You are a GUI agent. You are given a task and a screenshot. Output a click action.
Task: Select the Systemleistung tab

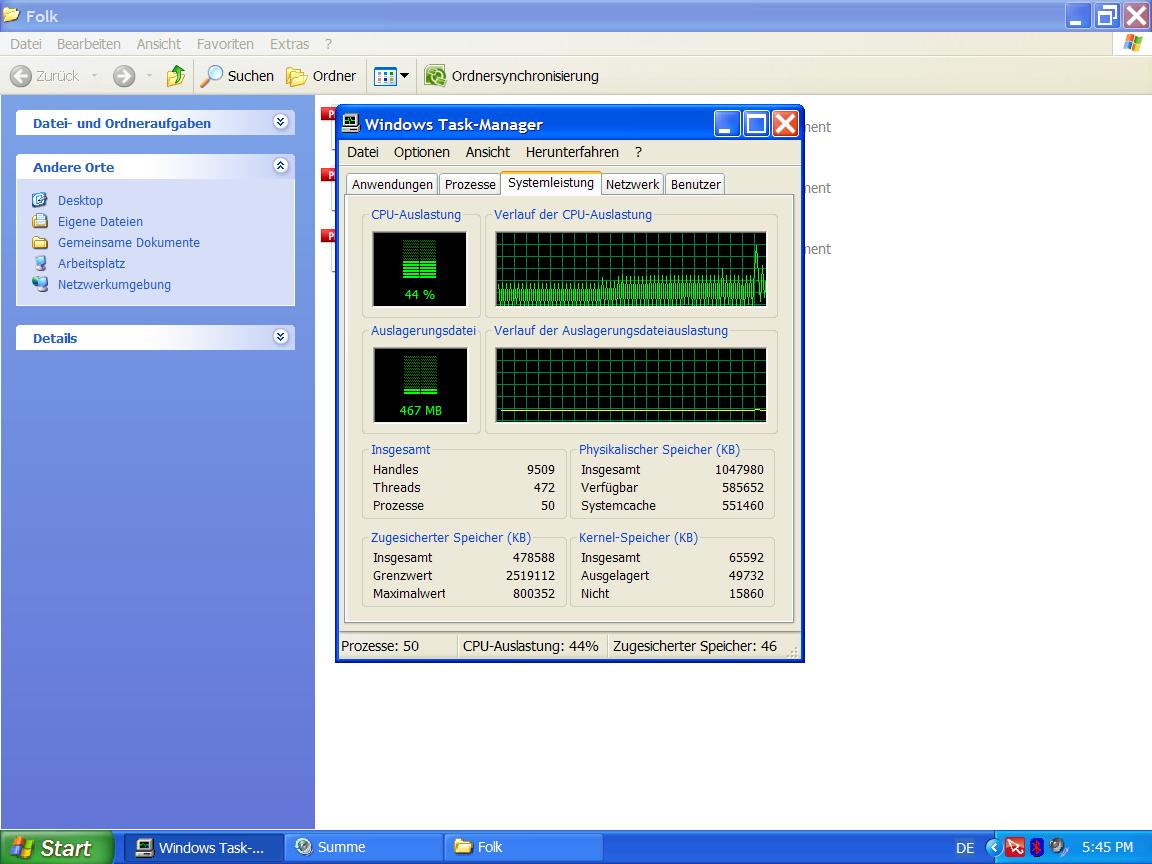pos(551,183)
